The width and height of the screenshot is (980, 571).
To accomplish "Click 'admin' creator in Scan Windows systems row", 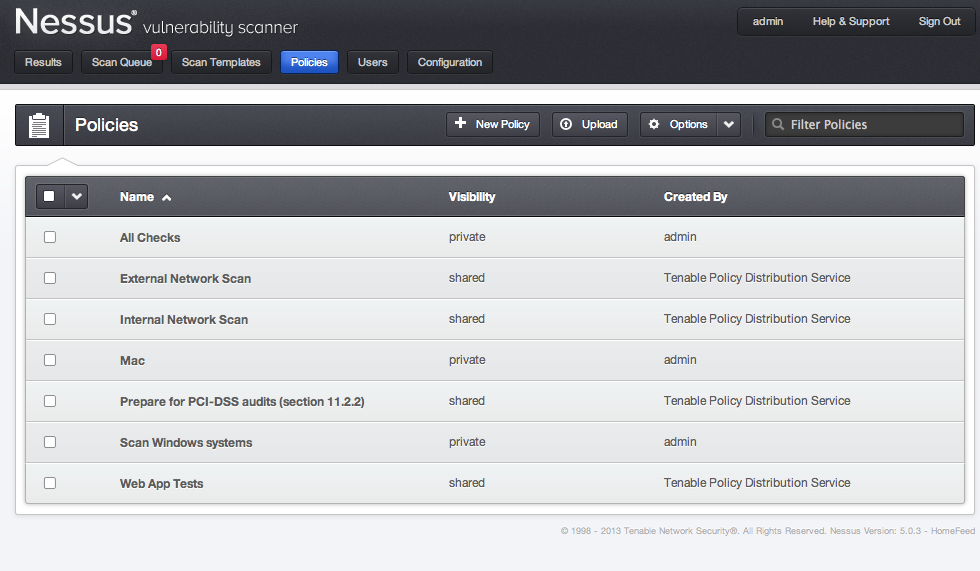I will (x=680, y=442).
